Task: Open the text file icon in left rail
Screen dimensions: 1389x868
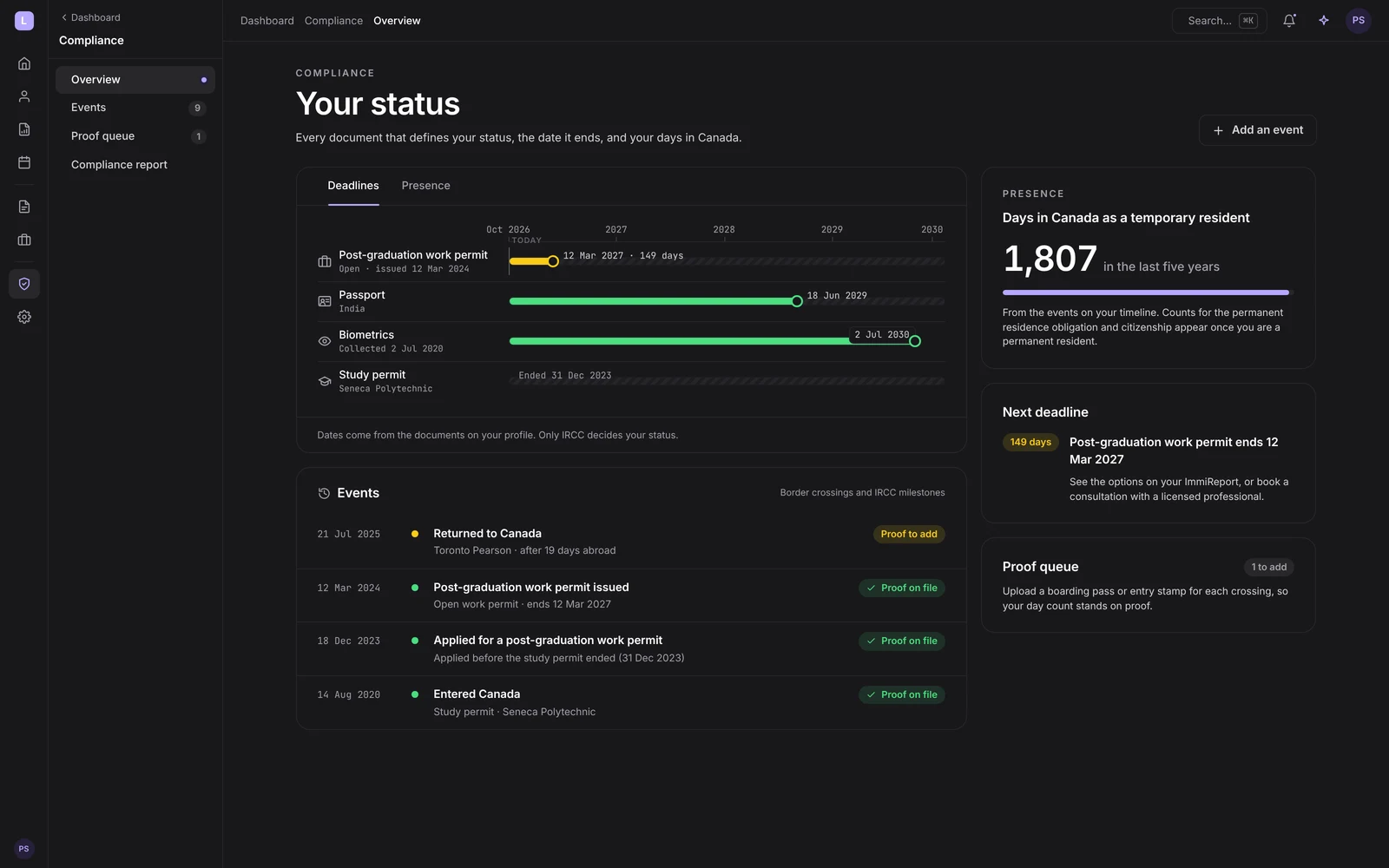Action: click(x=24, y=207)
